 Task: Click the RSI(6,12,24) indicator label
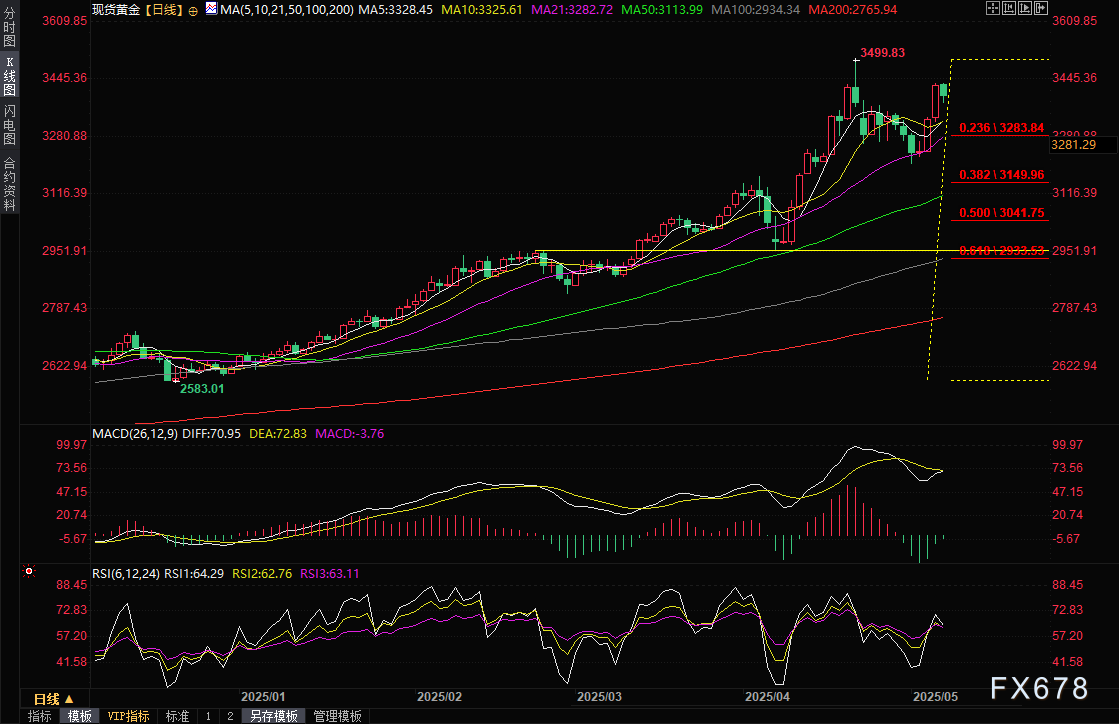[x=126, y=574]
